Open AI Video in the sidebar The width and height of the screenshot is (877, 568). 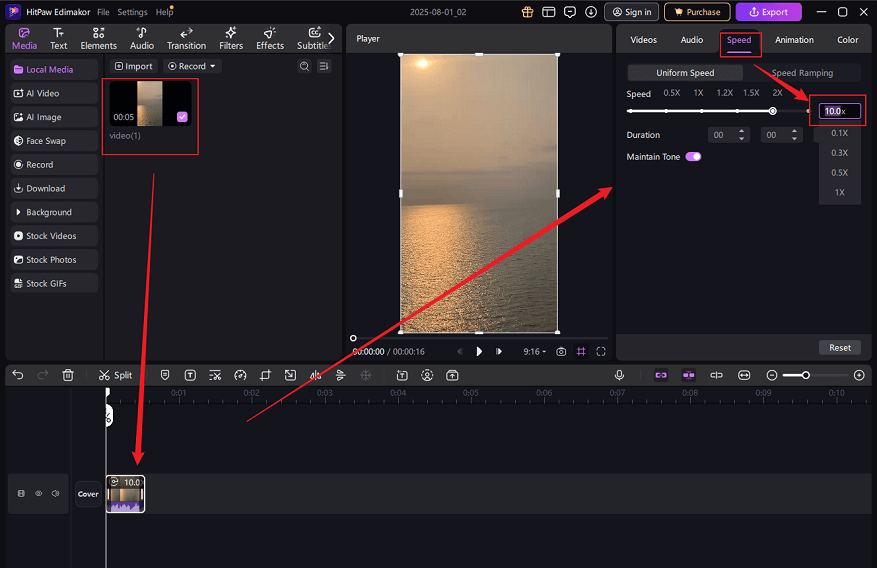(x=54, y=93)
